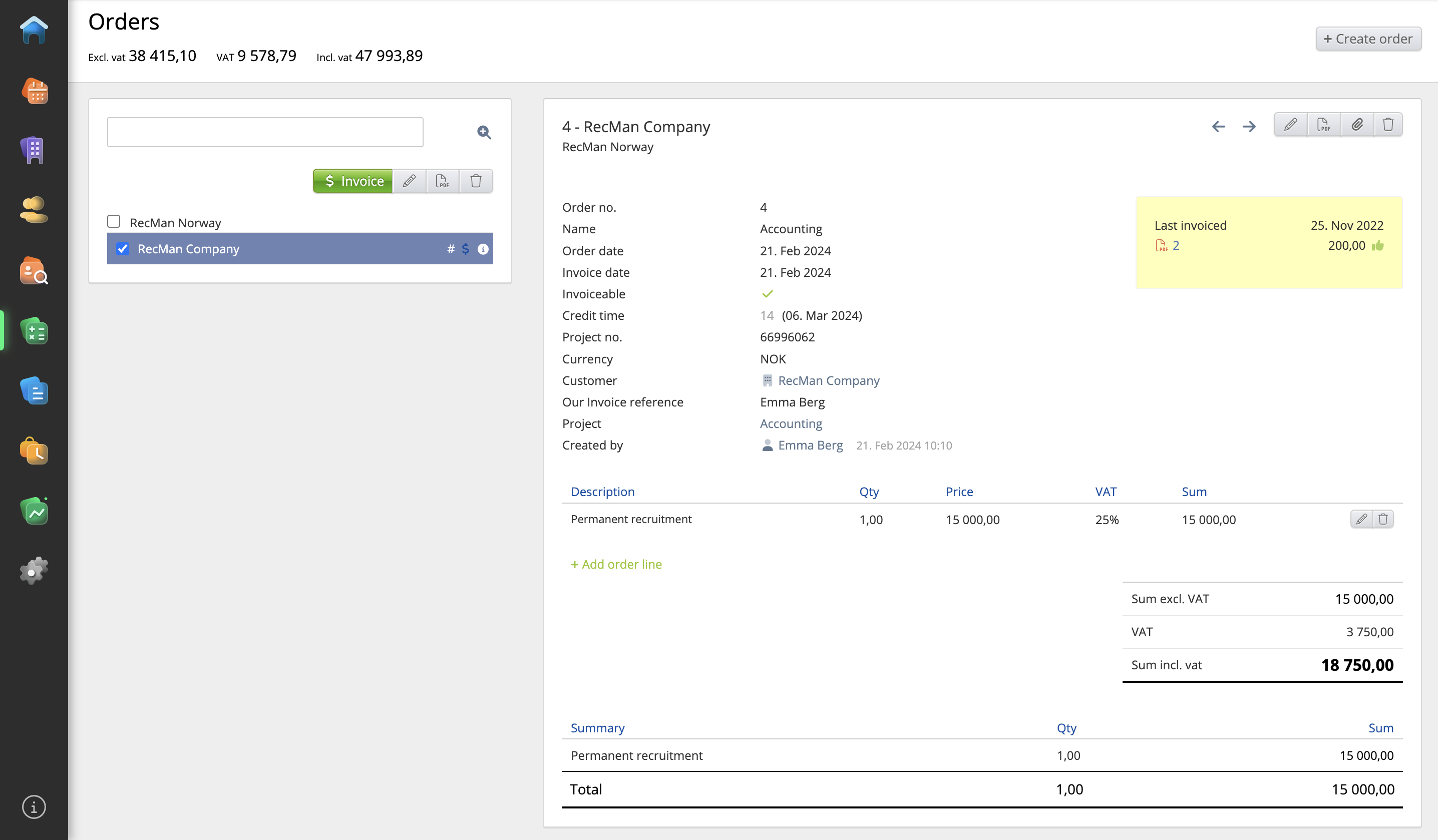Screen dimensions: 1438x840
Task: Click the green Invoice button
Action: (x=352, y=182)
